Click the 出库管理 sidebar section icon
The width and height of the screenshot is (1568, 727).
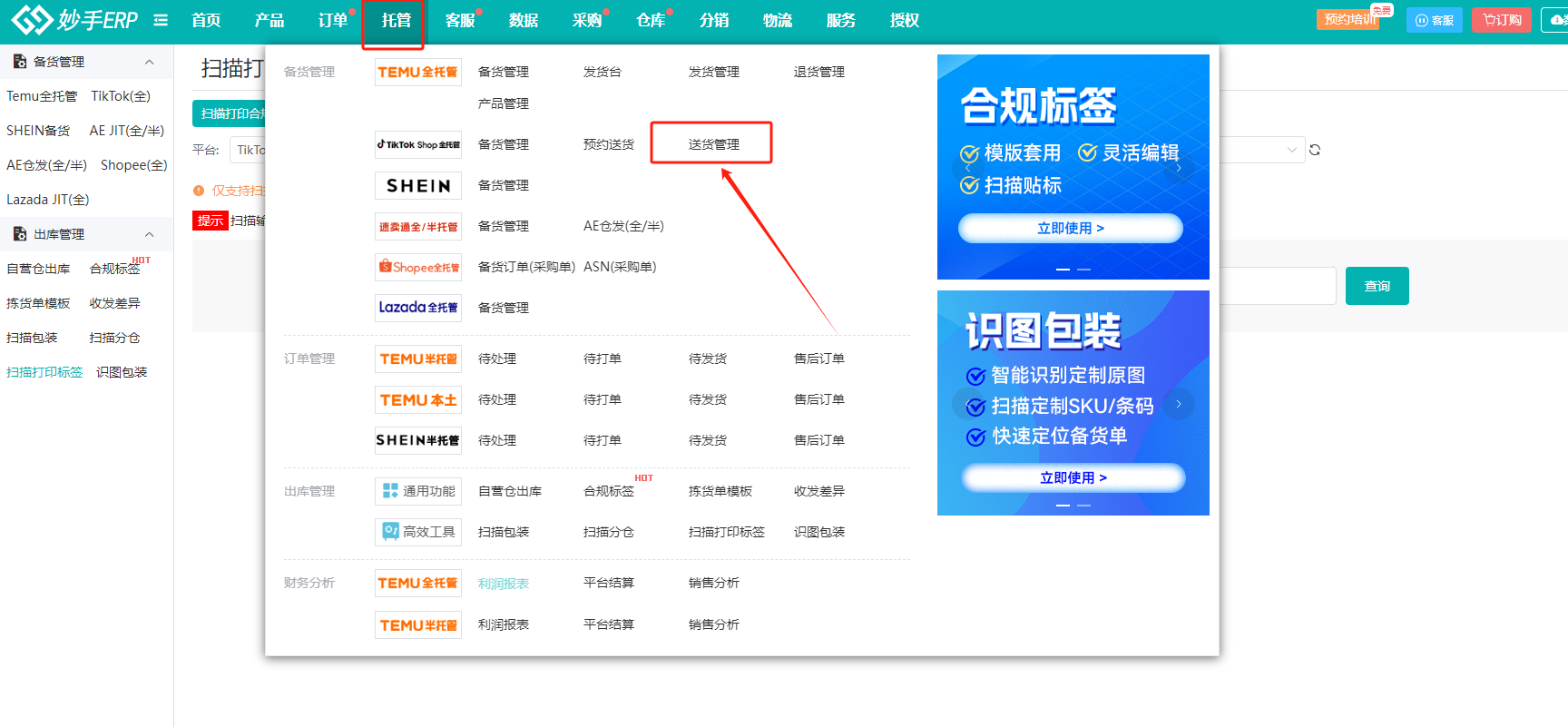pos(20,234)
